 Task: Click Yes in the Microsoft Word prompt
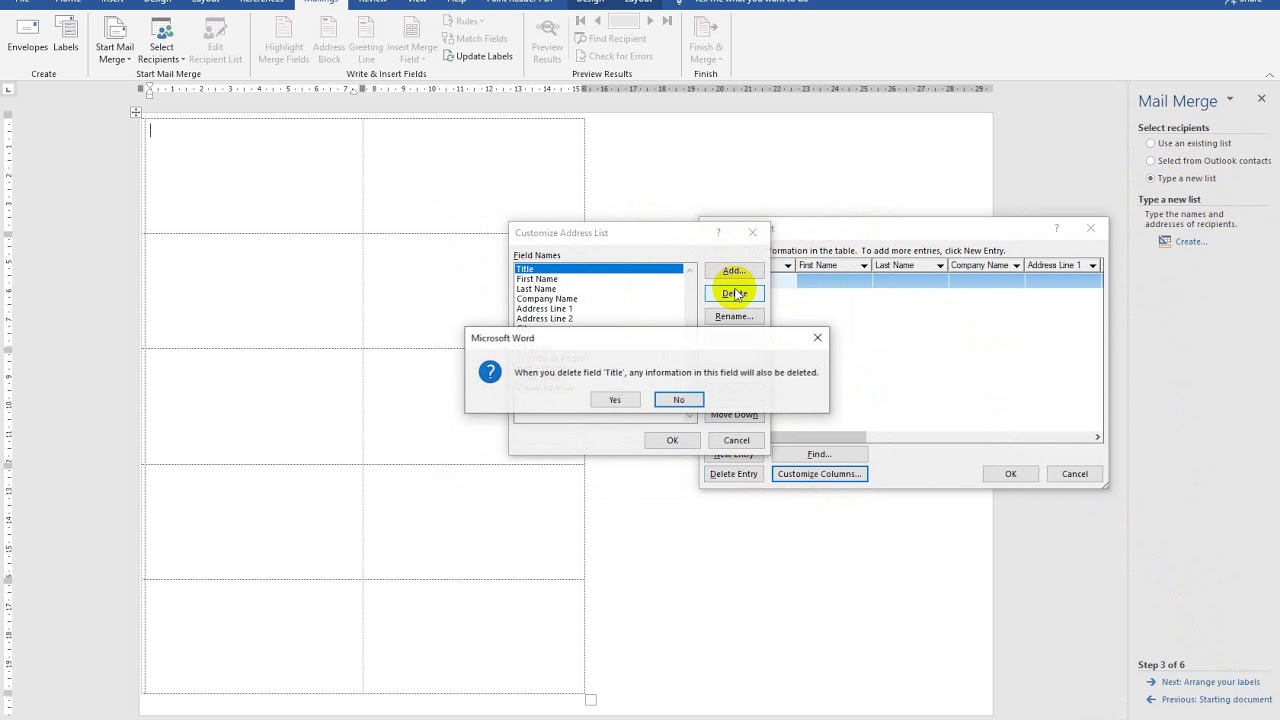[x=615, y=400]
